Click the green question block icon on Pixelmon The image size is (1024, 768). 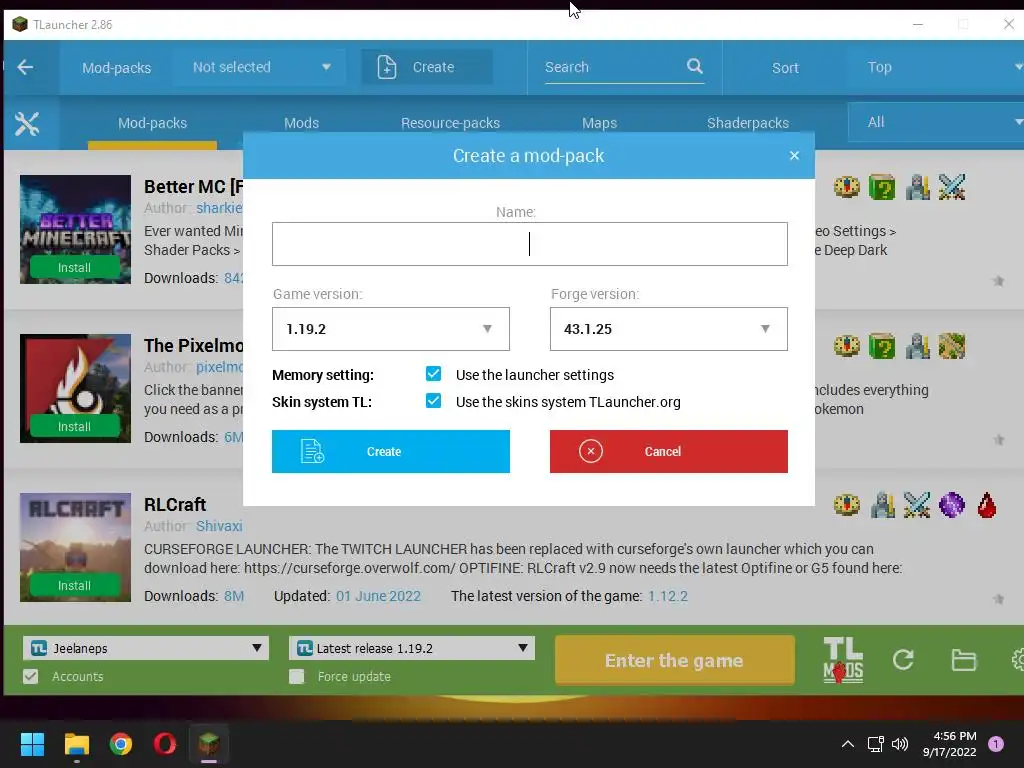click(x=882, y=346)
